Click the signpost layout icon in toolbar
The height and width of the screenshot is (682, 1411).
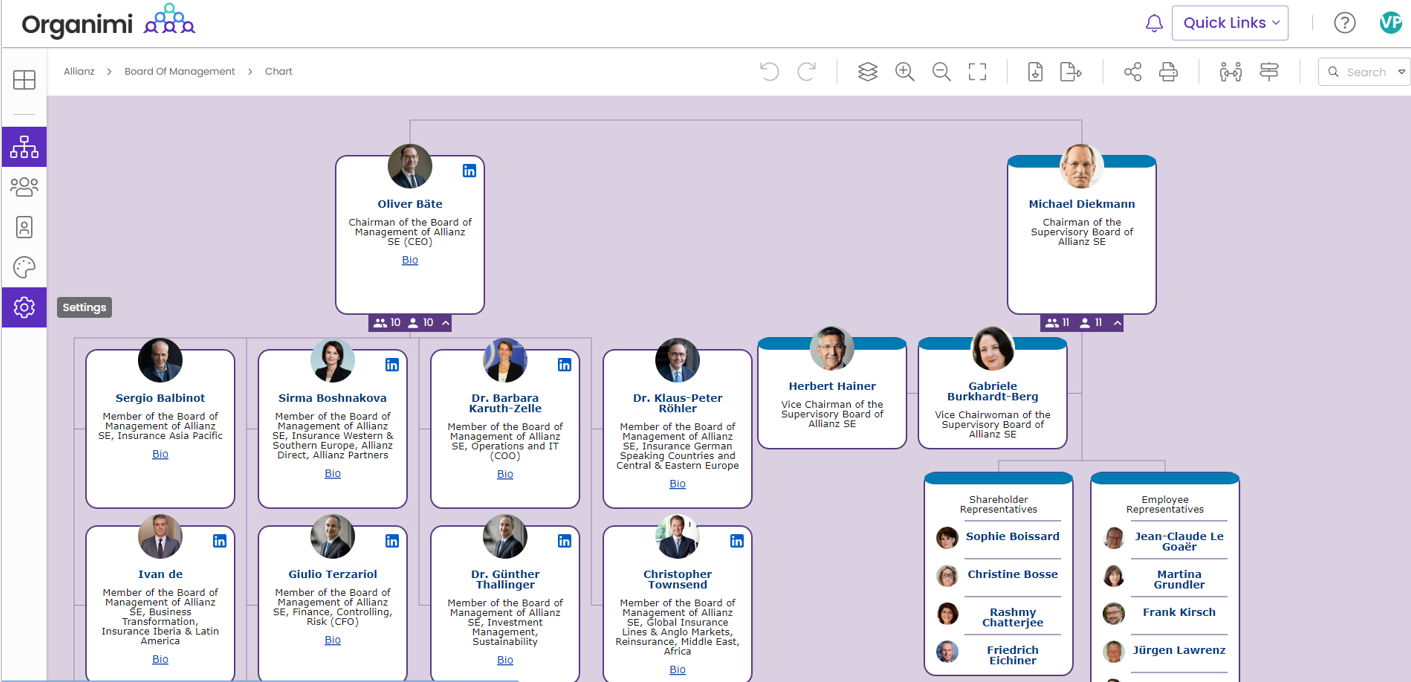click(x=1269, y=71)
